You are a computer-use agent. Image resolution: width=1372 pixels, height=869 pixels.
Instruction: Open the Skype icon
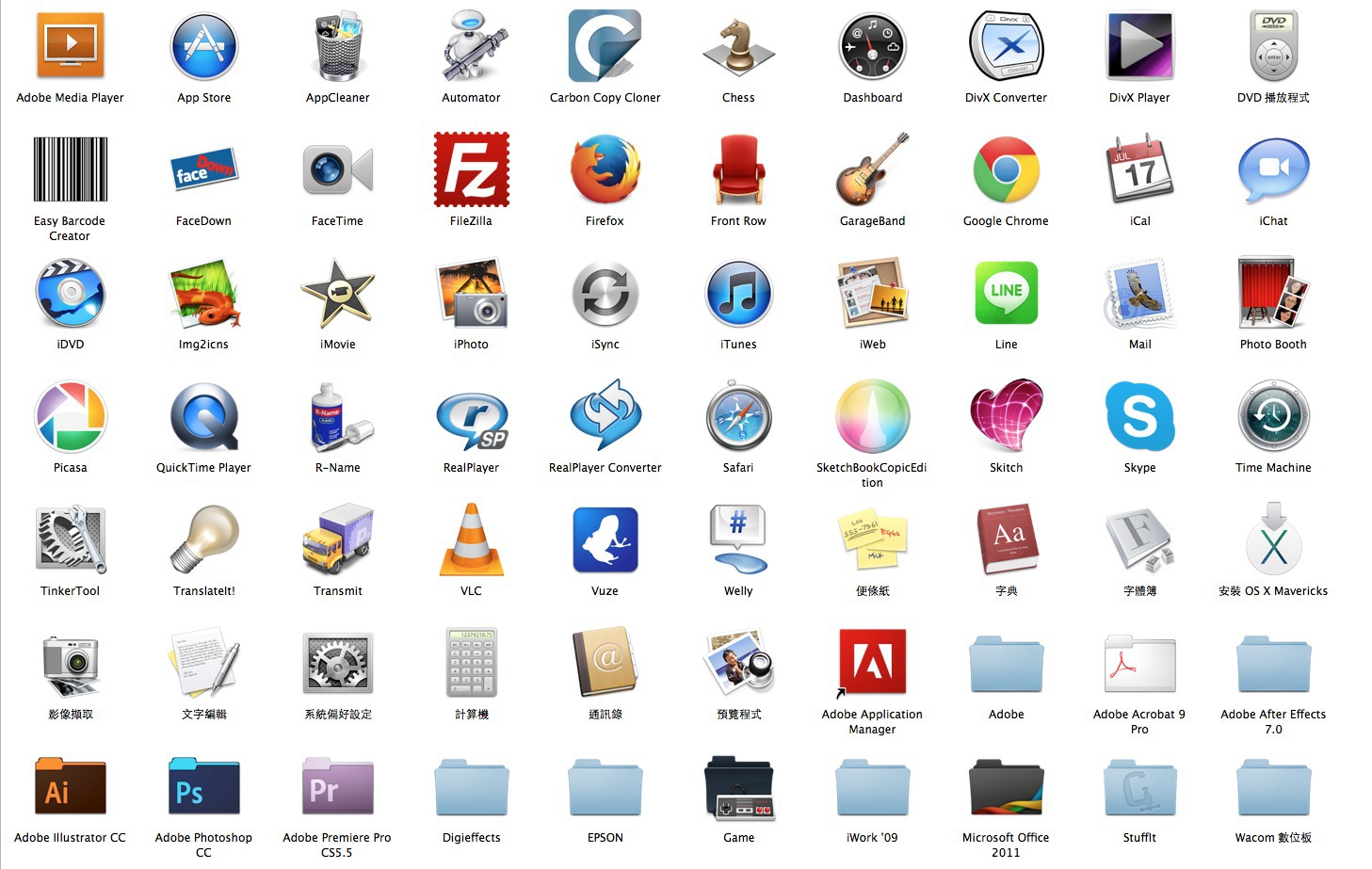pos(1140,416)
